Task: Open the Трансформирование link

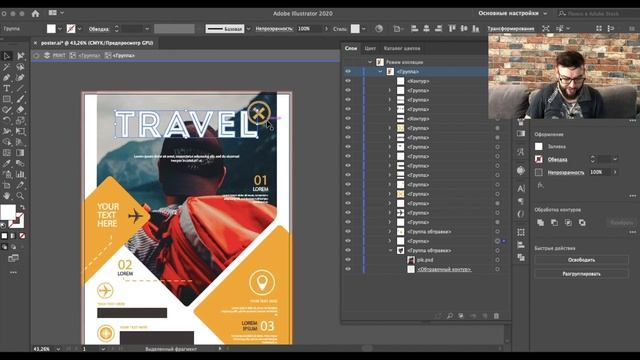Action: [x=511, y=29]
